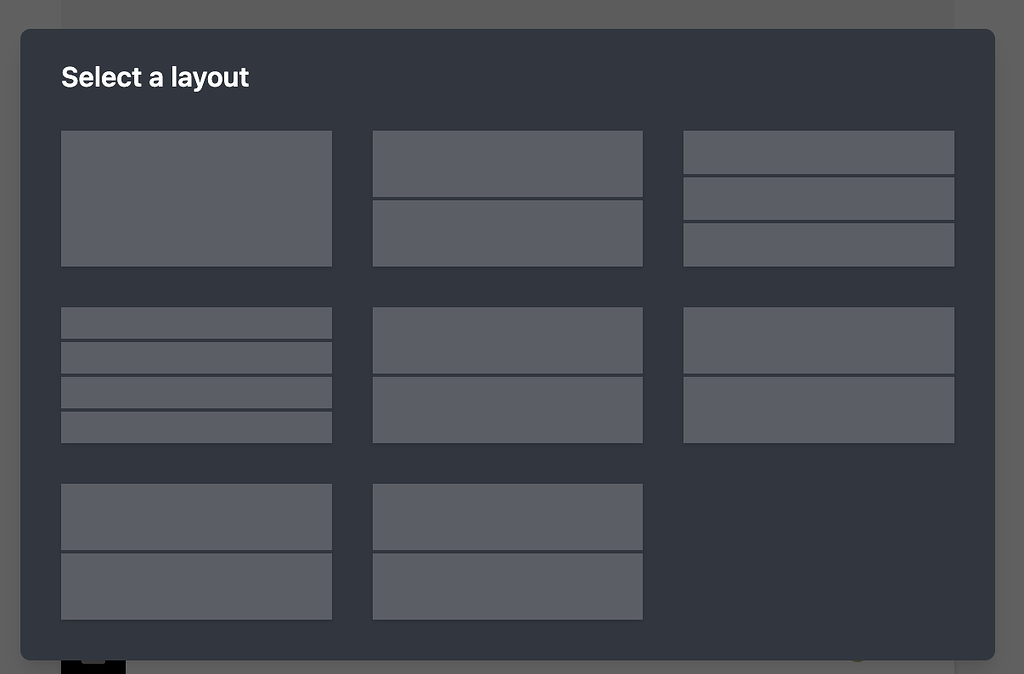Click the second row of the four-row layout
This screenshot has height=674, width=1024.
pyautogui.click(x=196, y=357)
